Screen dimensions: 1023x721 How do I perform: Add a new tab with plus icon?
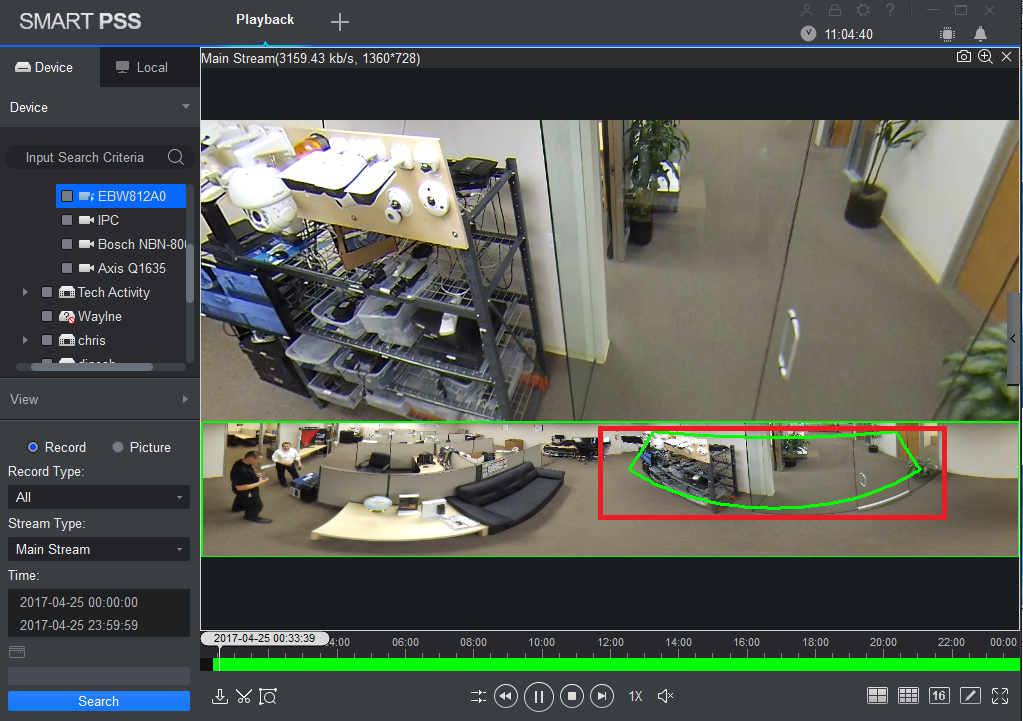tap(339, 22)
